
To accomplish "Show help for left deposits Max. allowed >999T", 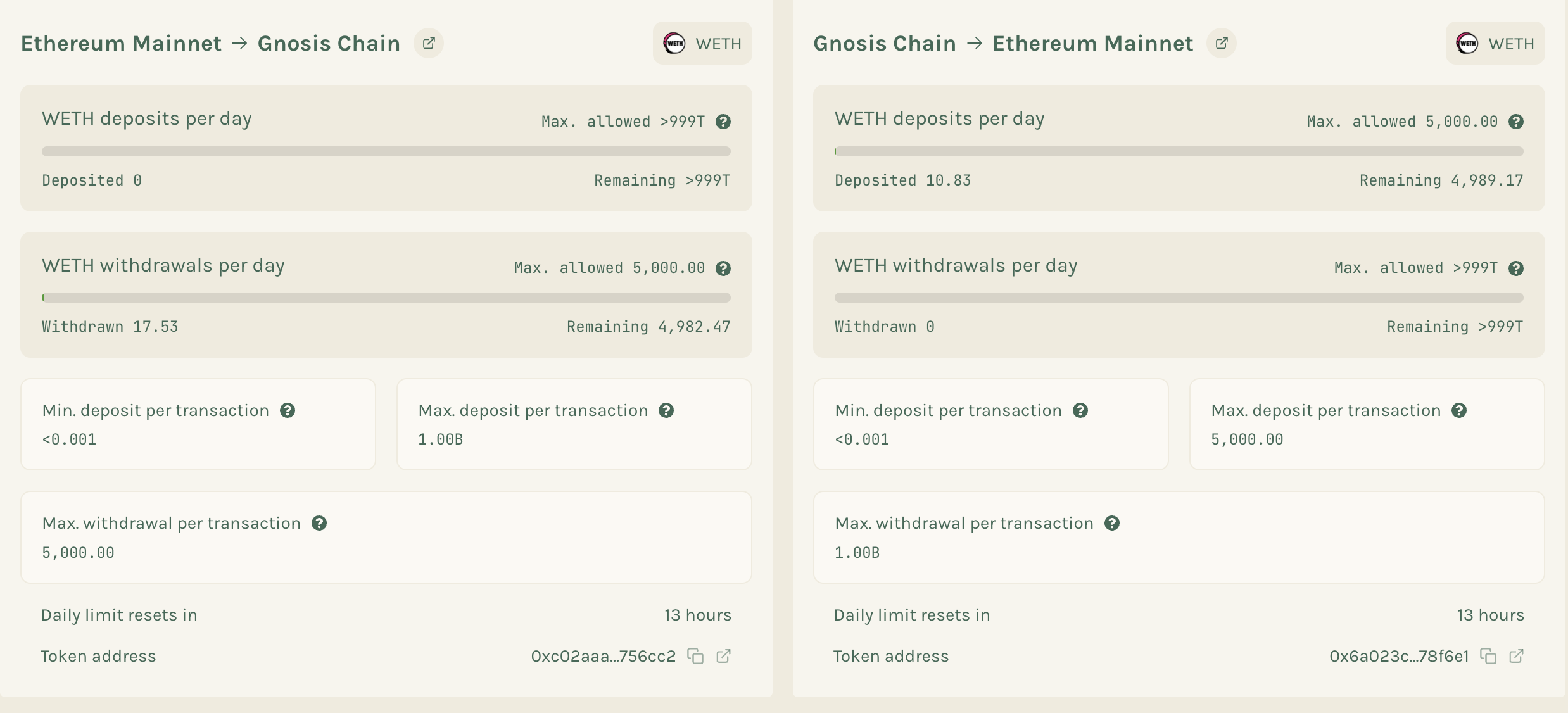I will (x=723, y=122).
